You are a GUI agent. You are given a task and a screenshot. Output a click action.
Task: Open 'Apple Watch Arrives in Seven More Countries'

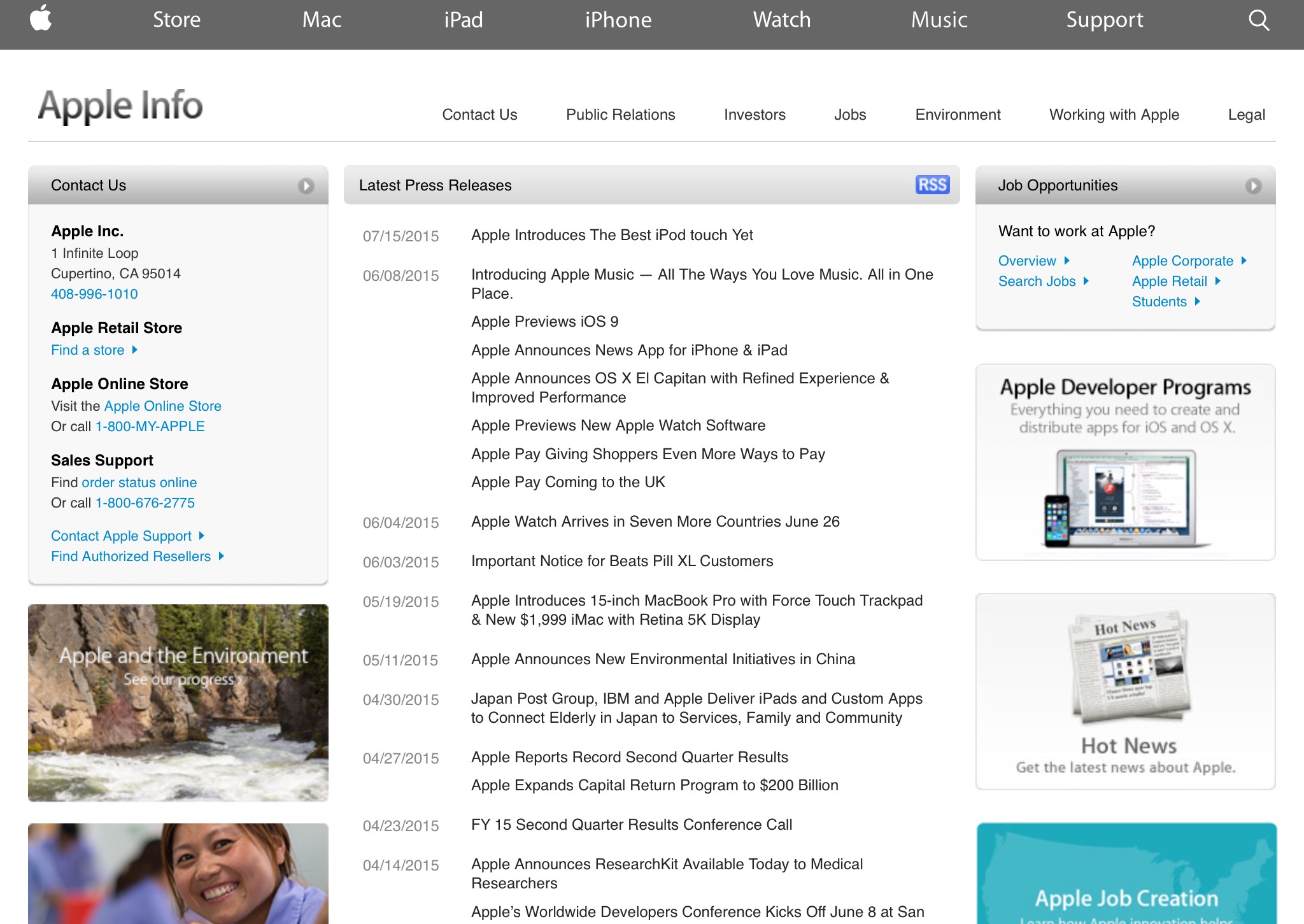tap(655, 522)
